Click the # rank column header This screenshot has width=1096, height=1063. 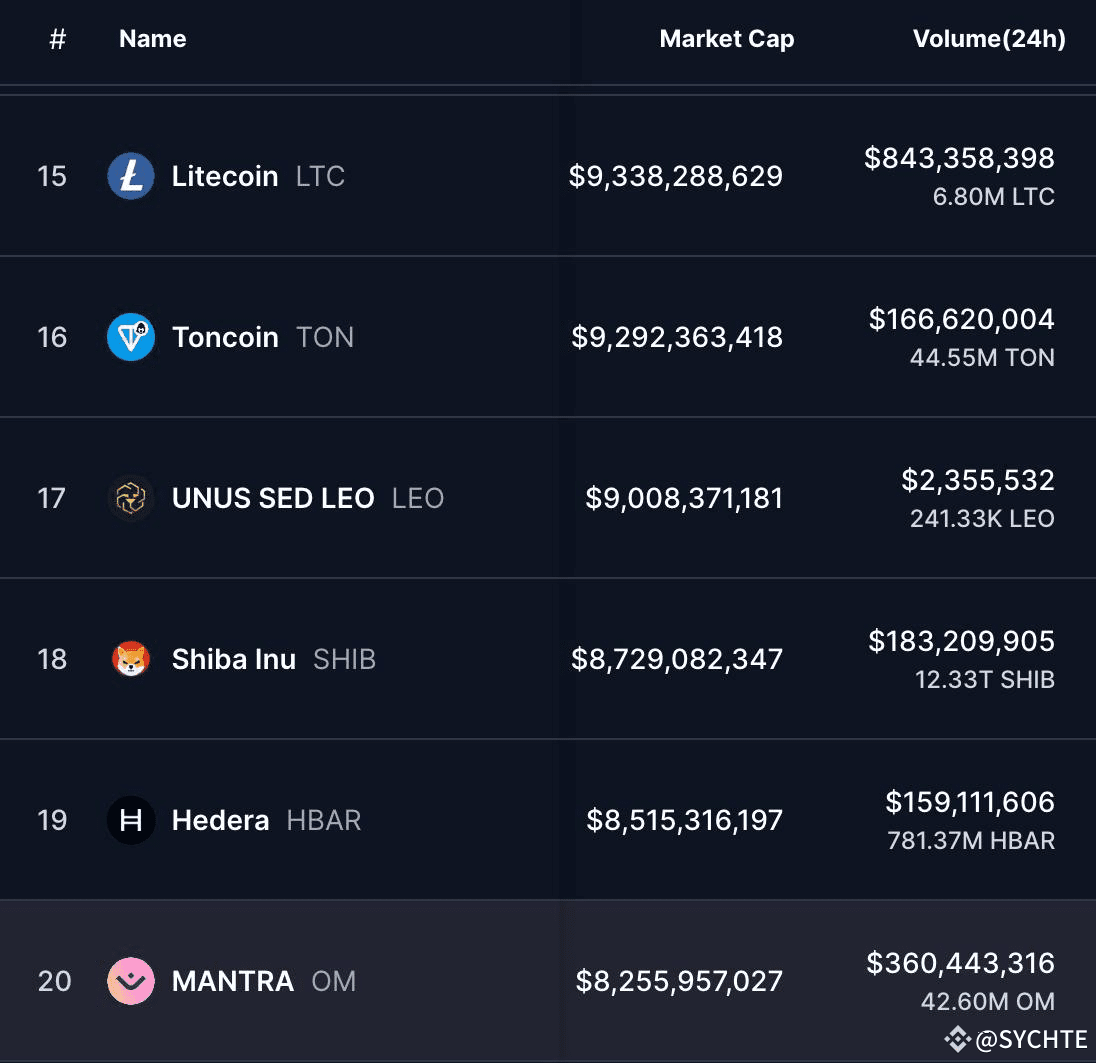(x=57, y=38)
